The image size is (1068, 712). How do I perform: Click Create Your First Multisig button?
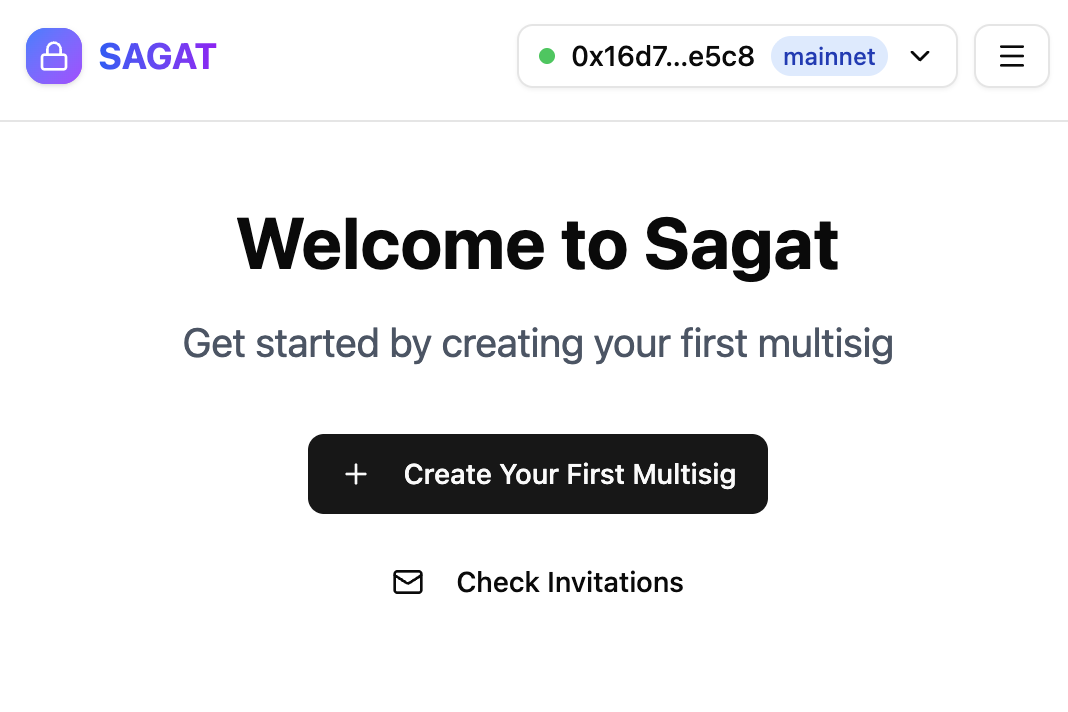click(x=537, y=474)
